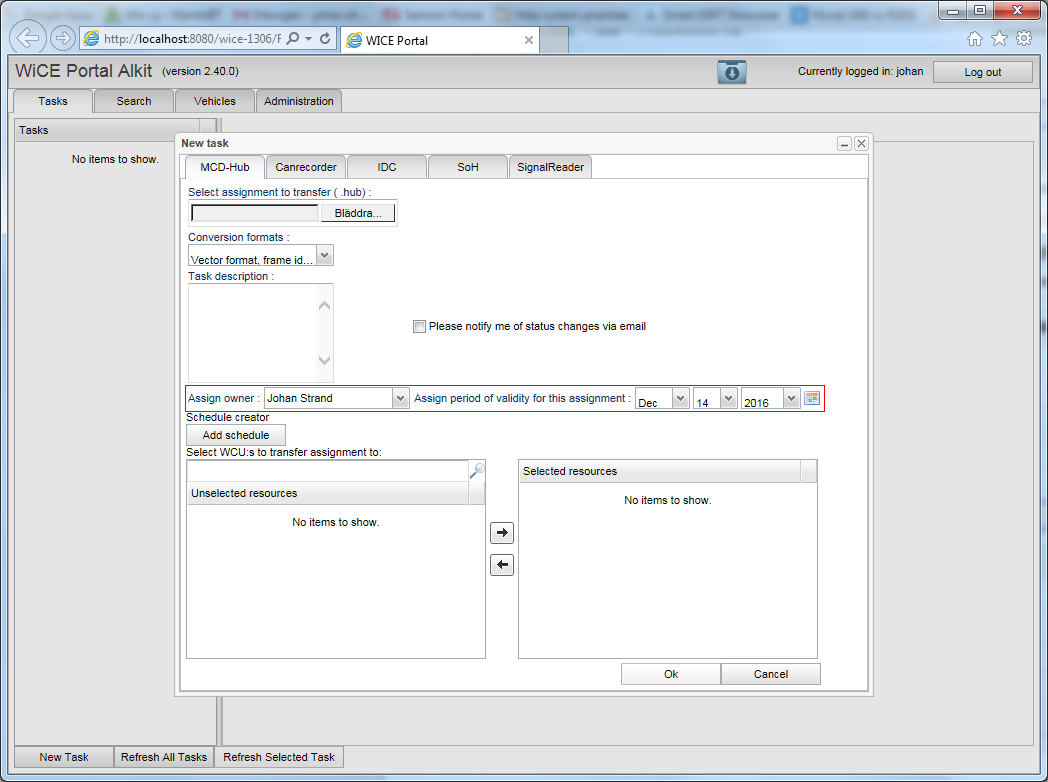This screenshot has height=782, width=1048.
Task: Expand the Conversion formats dropdown
Action: tap(324, 256)
